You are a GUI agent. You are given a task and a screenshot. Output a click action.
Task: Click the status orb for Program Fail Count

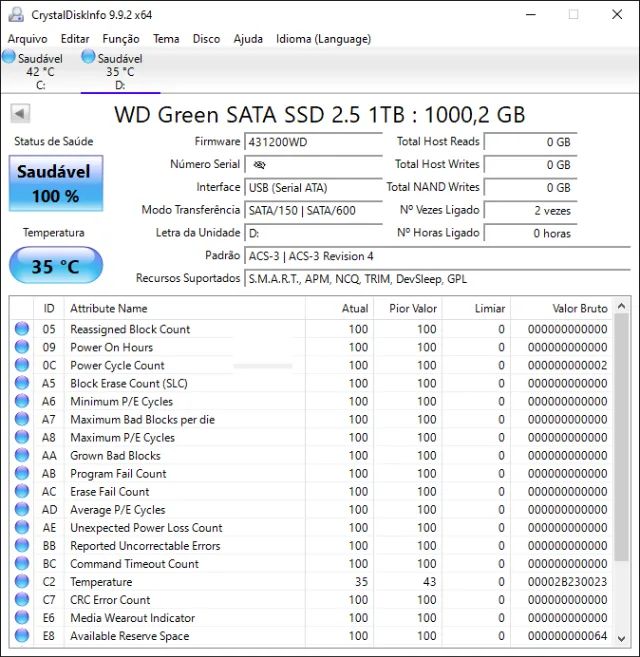point(22,473)
